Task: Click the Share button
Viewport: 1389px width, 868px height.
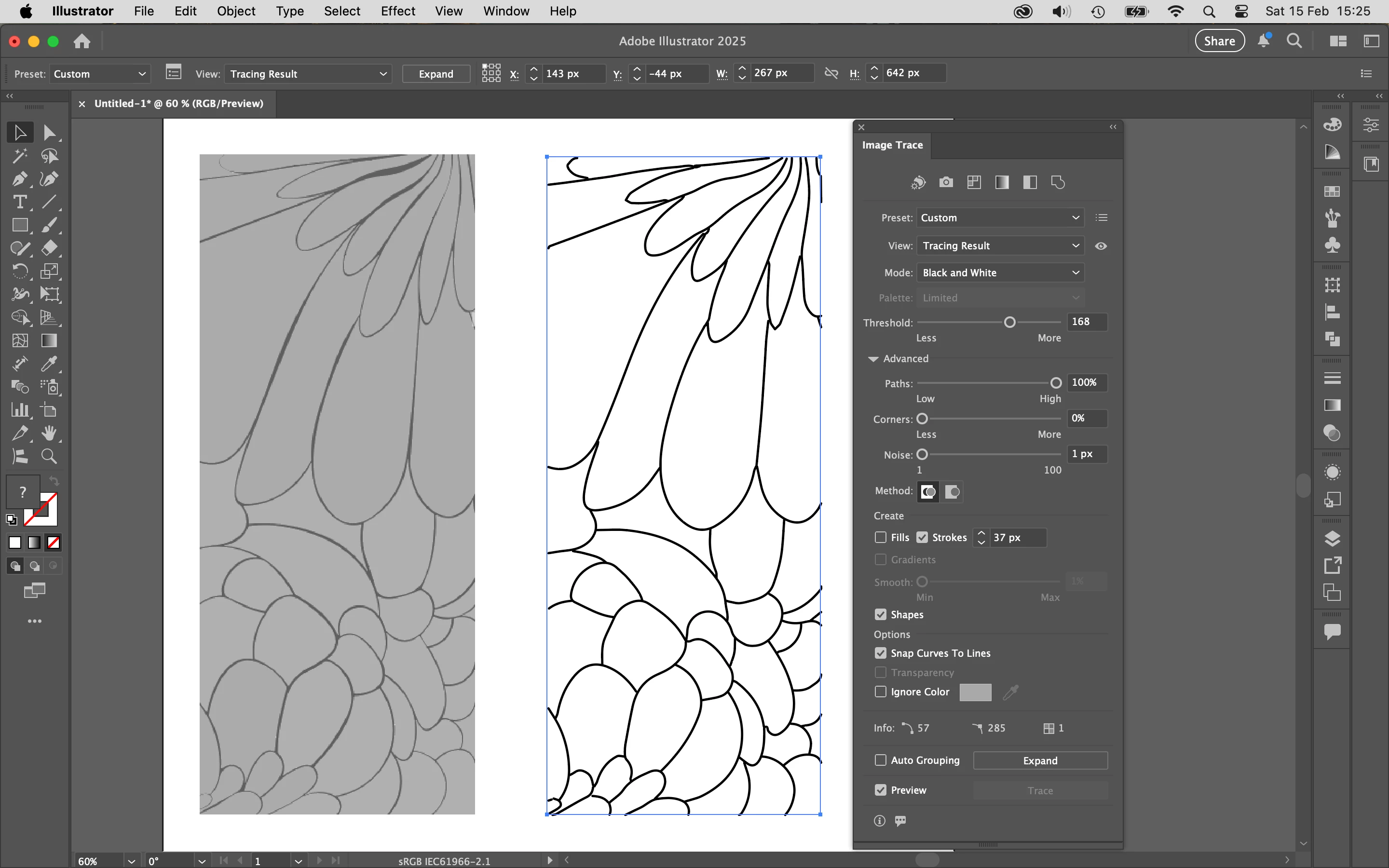Action: click(x=1219, y=41)
